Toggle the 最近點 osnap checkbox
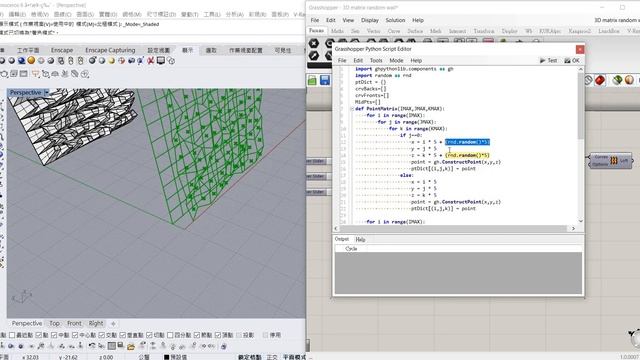The image size is (640, 360). coord(12,335)
